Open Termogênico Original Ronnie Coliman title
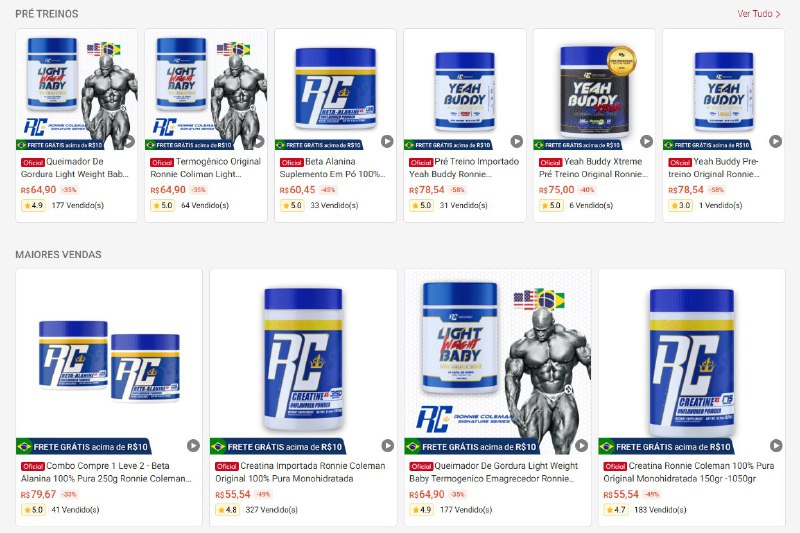The width and height of the screenshot is (800, 533). pos(206,168)
